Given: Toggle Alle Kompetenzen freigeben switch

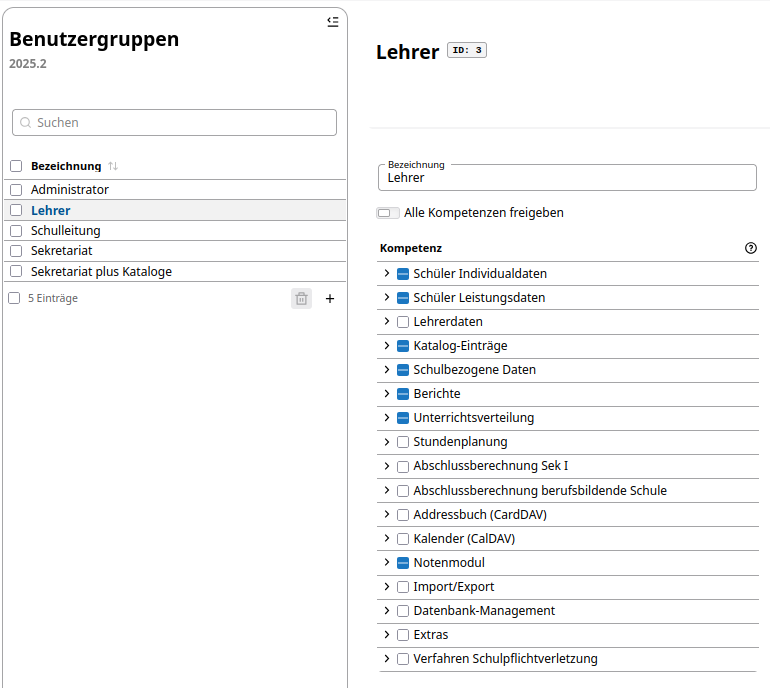Looking at the screenshot, I should (x=387, y=213).
